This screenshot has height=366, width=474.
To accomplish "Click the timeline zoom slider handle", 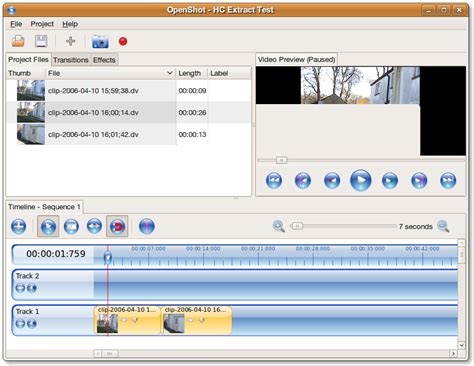I will pyautogui.click(x=297, y=226).
